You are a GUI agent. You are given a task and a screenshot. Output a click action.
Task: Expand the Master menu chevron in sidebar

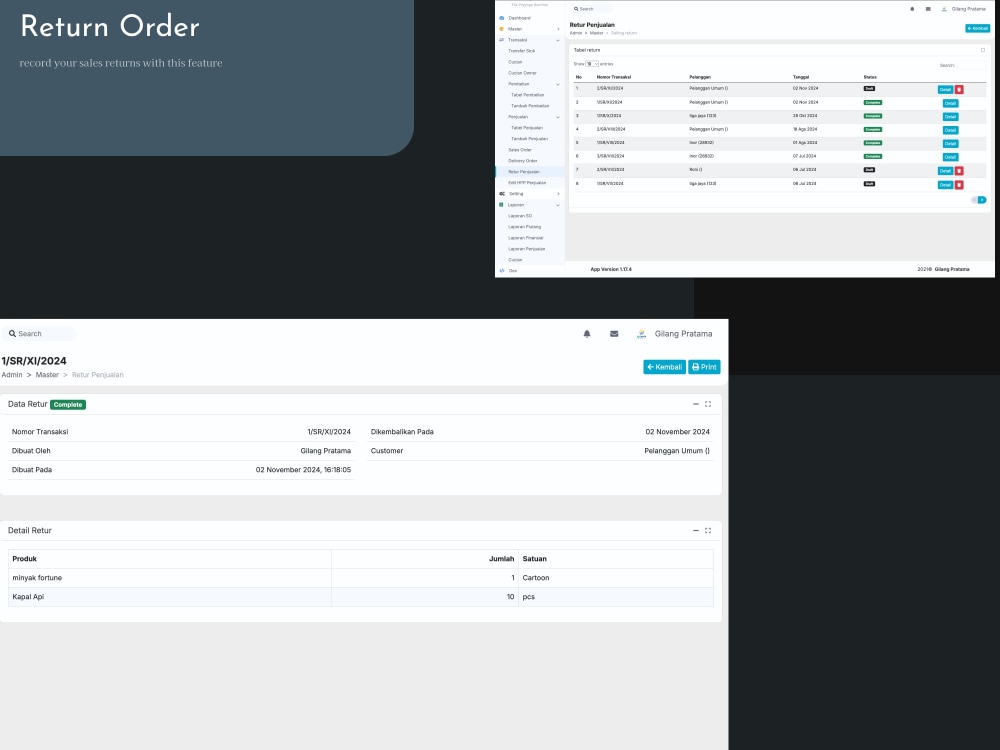pos(558,29)
